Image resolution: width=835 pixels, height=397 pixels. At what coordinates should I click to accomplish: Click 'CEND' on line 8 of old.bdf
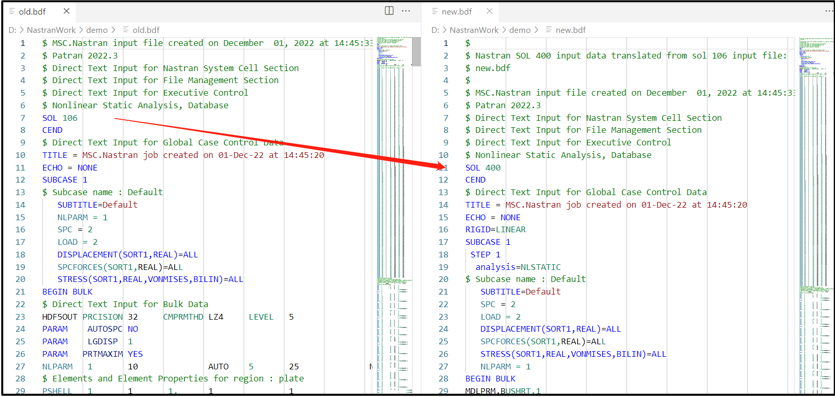(52, 130)
